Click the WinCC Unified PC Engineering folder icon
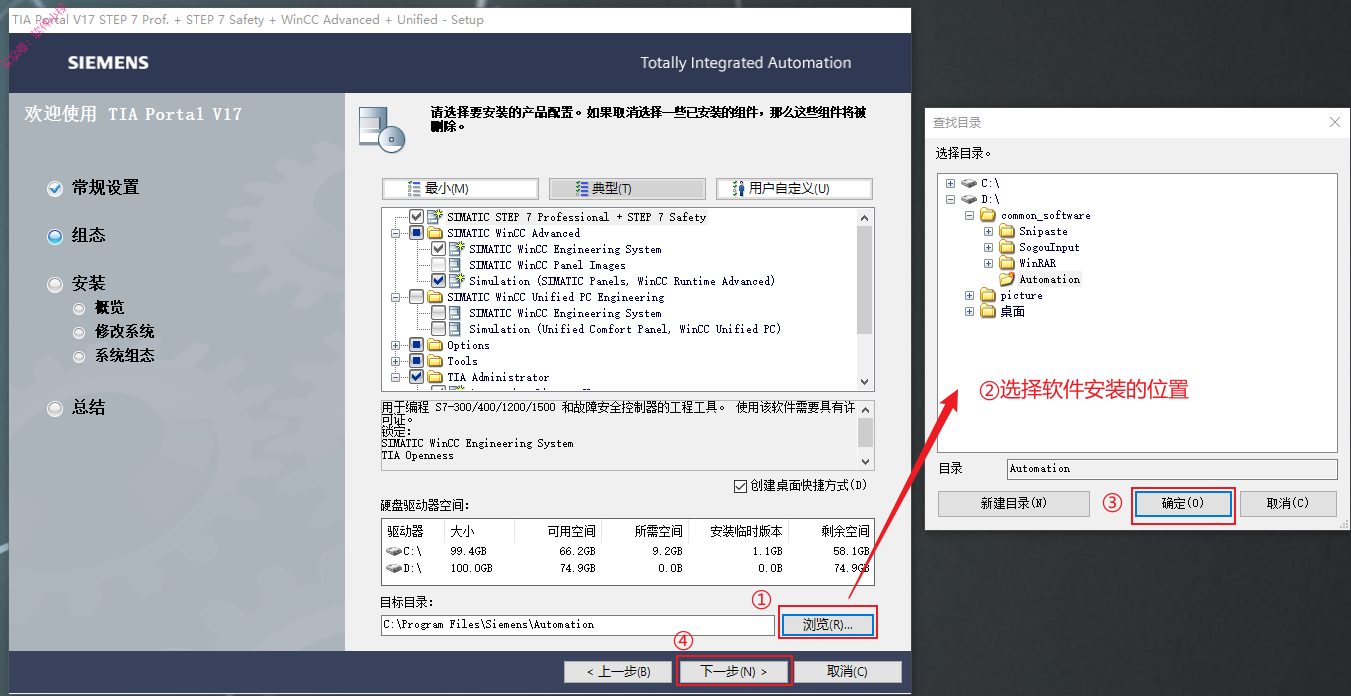The width and height of the screenshot is (1351, 696). pos(434,297)
